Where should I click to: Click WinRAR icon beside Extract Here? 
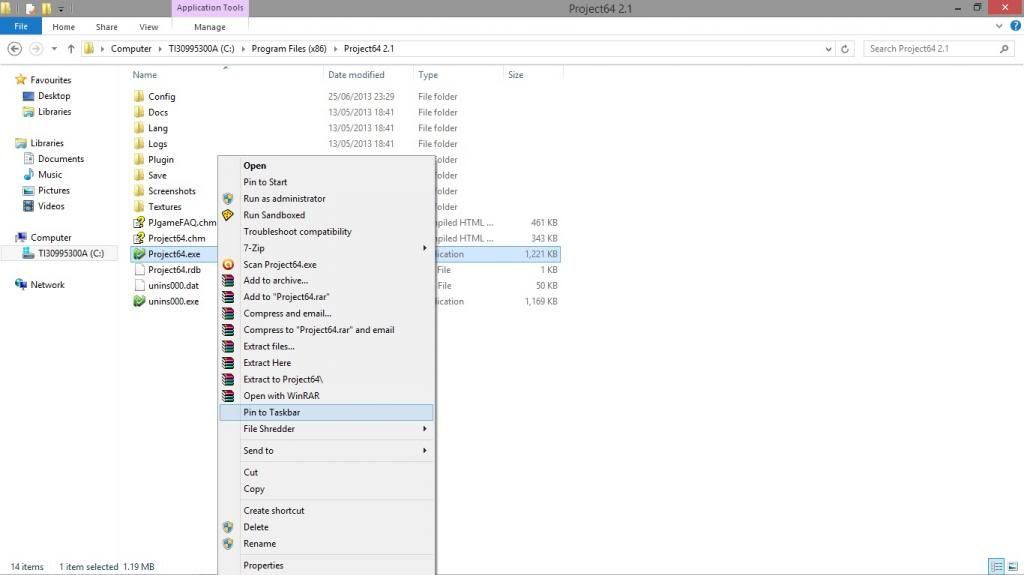click(x=228, y=363)
